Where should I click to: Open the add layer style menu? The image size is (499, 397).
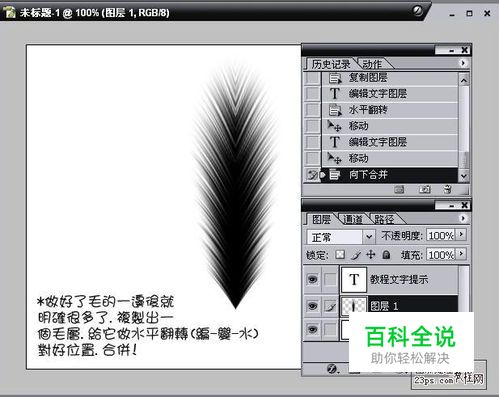point(332,369)
